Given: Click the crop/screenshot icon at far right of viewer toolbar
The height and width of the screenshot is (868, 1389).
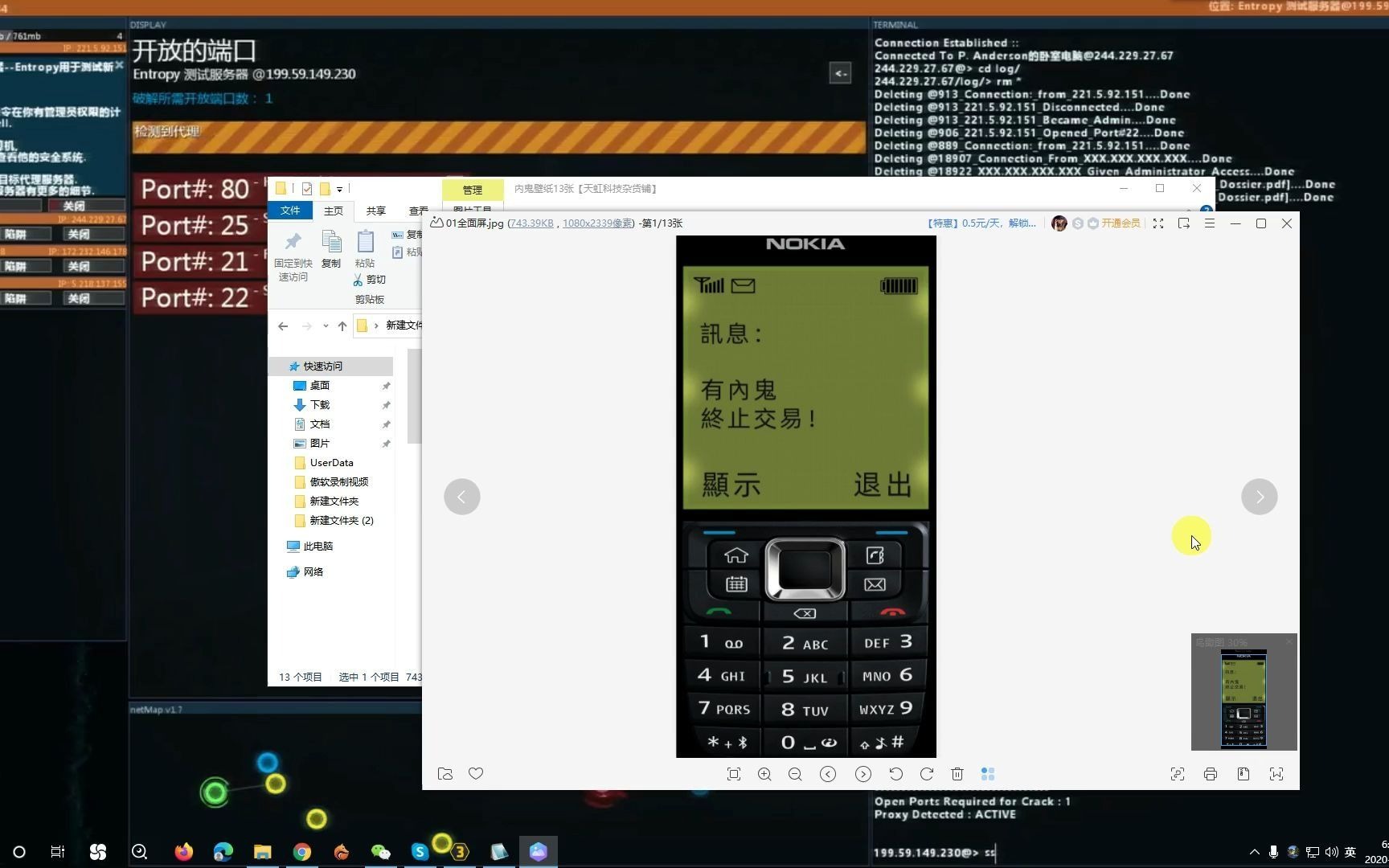Looking at the screenshot, I should pyautogui.click(x=1276, y=774).
